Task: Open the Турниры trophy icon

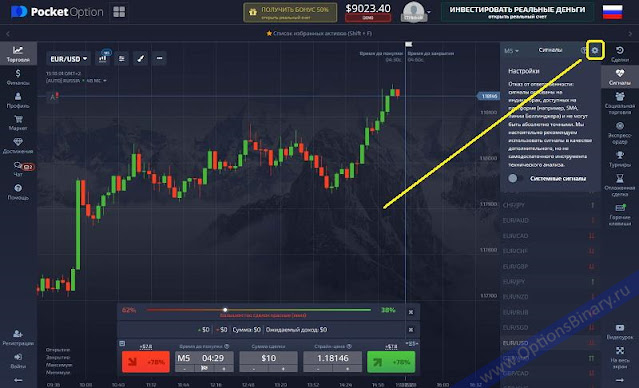Action: coord(620,159)
